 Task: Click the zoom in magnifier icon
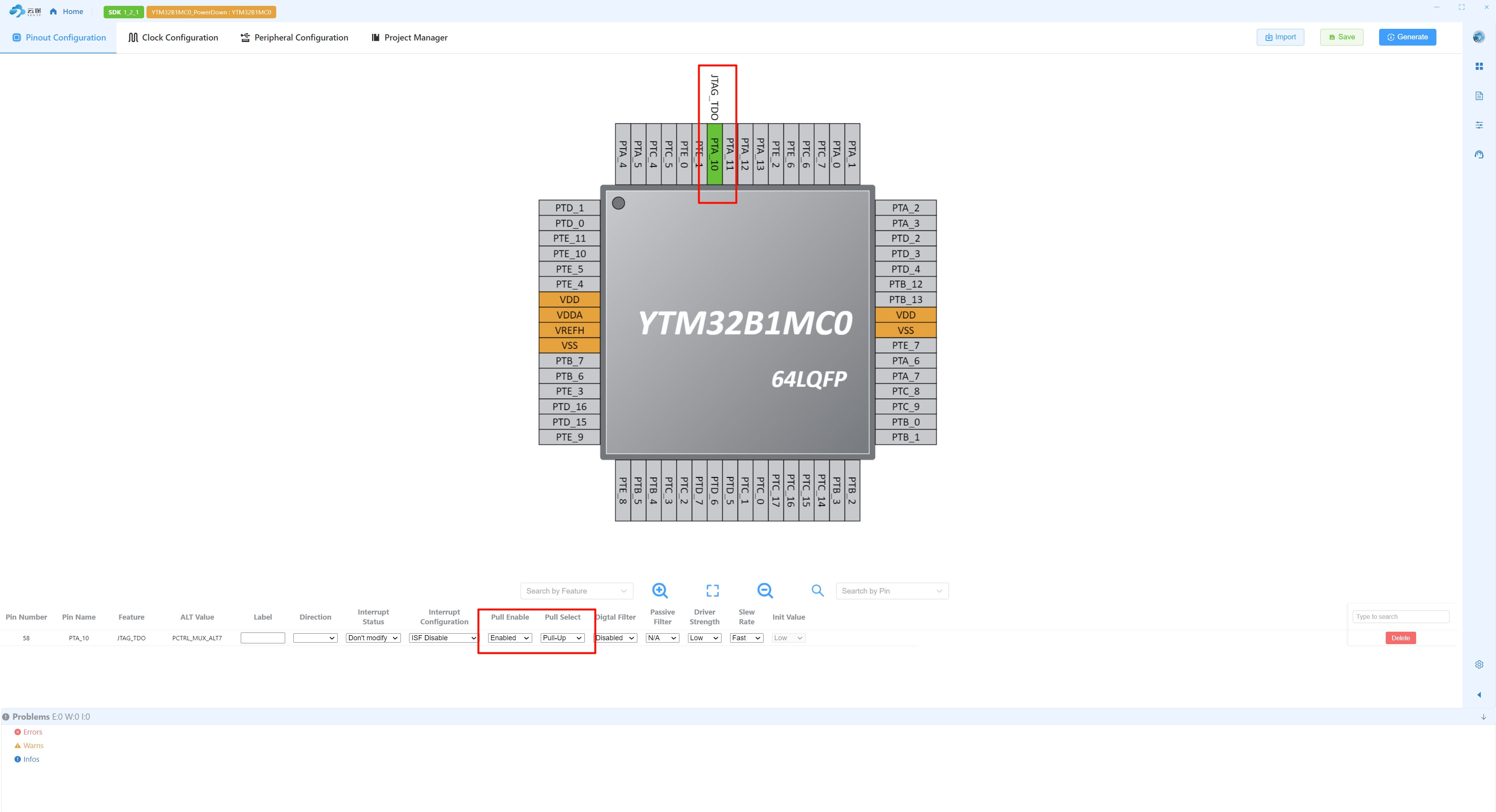point(660,590)
